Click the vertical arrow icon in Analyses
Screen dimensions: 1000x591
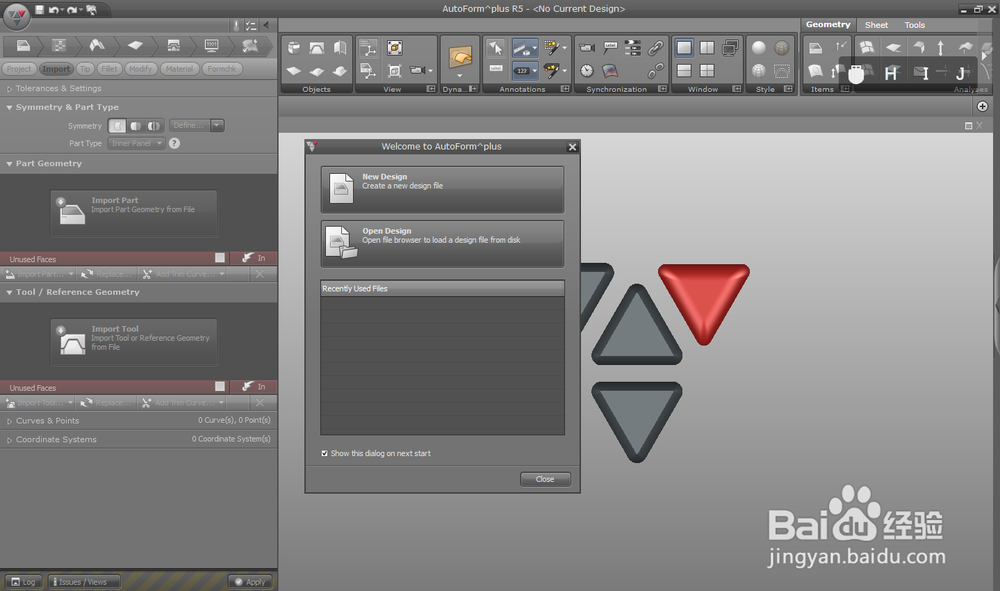(940, 48)
